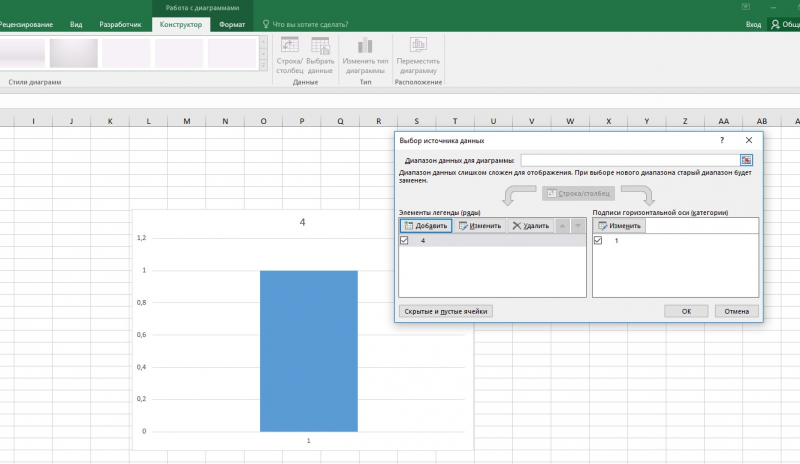Screen dimensions: 800x464
Task: Expand the chart styles gallery dropdown
Action: pyautogui.click(x=263, y=65)
